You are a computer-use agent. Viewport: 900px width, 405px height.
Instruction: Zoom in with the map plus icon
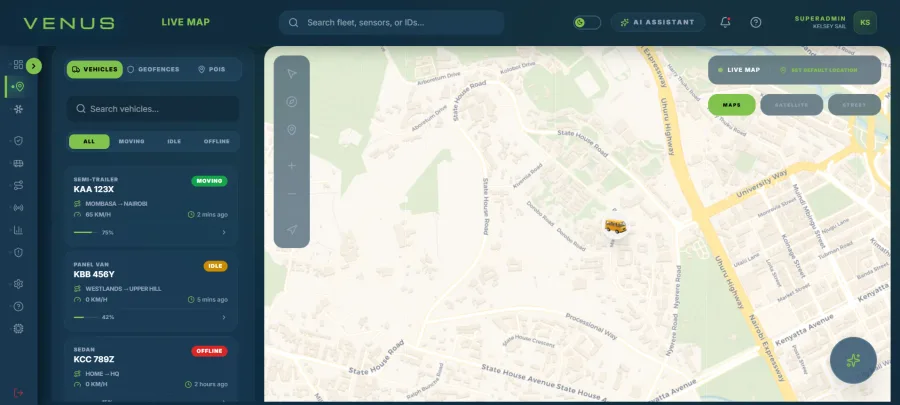coord(292,166)
